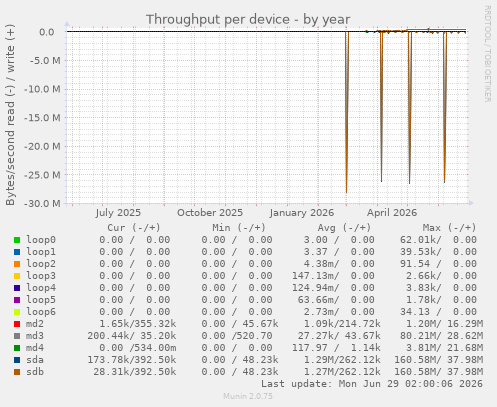This screenshot has height=407, width=497.
Task: Click the first read spike reaching past -25 M
Action: [x=347, y=112]
